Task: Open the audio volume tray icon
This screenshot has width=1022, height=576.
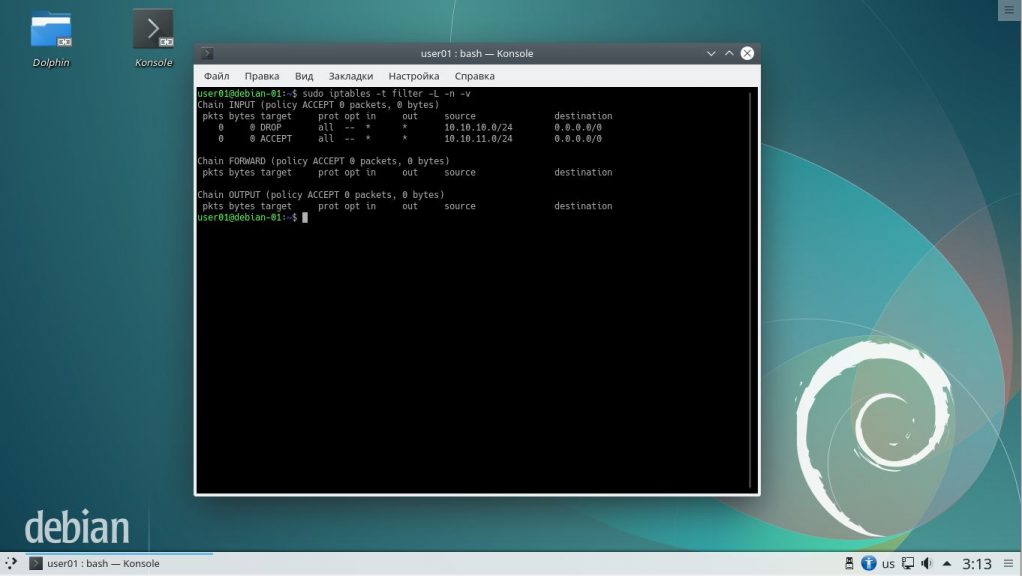Action: click(x=926, y=563)
